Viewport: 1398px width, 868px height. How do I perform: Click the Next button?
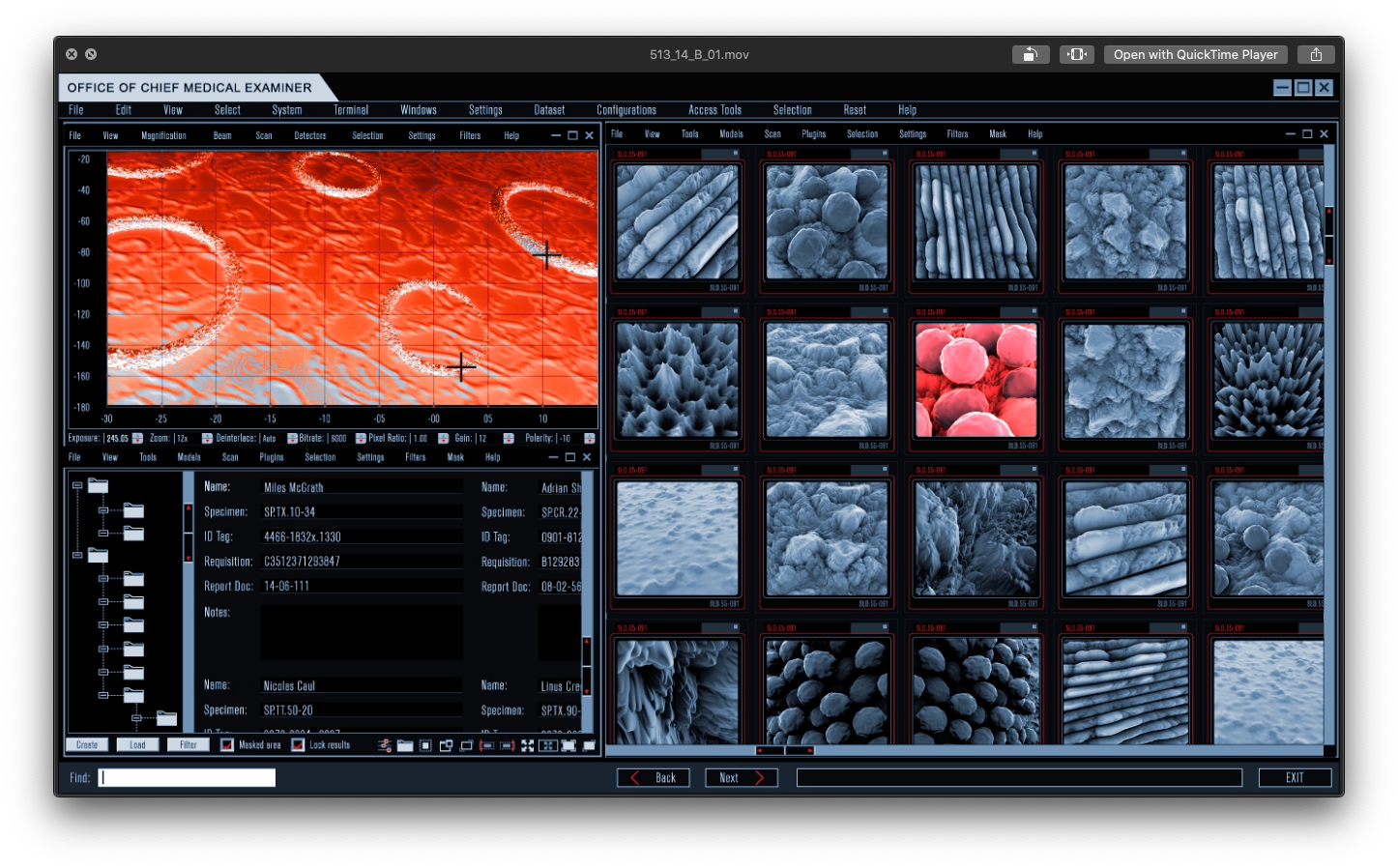[x=742, y=778]
